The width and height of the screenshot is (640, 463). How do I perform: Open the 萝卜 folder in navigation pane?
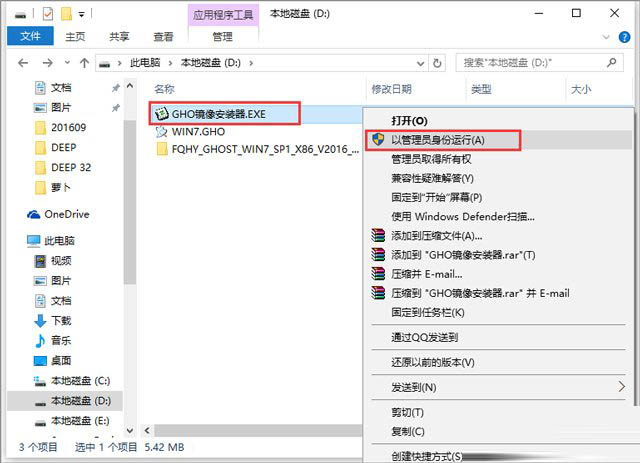point(61,187)
